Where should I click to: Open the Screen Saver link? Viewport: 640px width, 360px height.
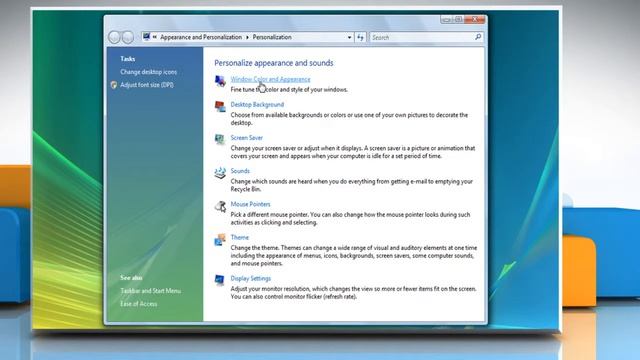(247, 138)
